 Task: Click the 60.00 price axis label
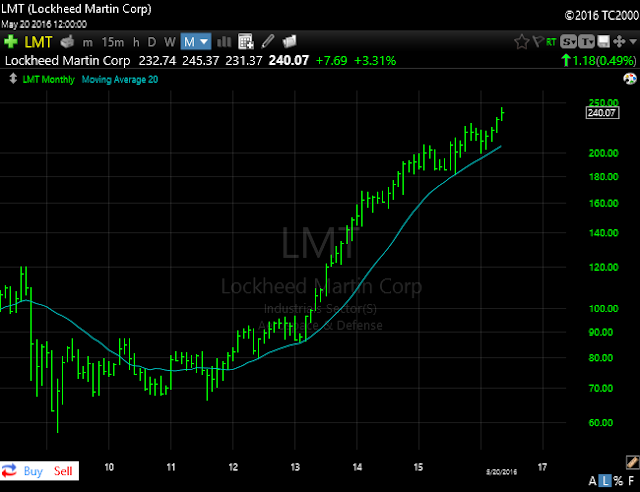(601, 423)
